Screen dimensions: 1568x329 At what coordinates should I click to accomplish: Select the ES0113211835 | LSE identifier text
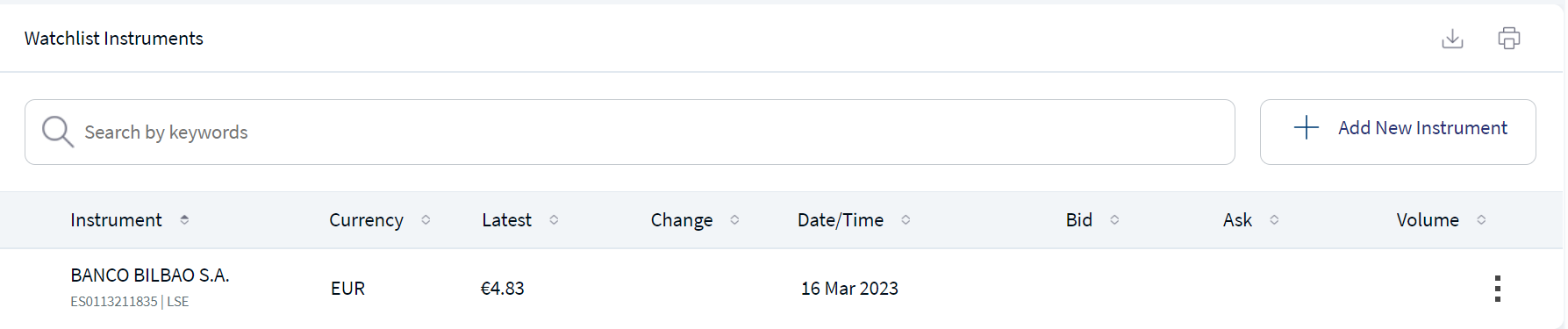pos(130,302)
